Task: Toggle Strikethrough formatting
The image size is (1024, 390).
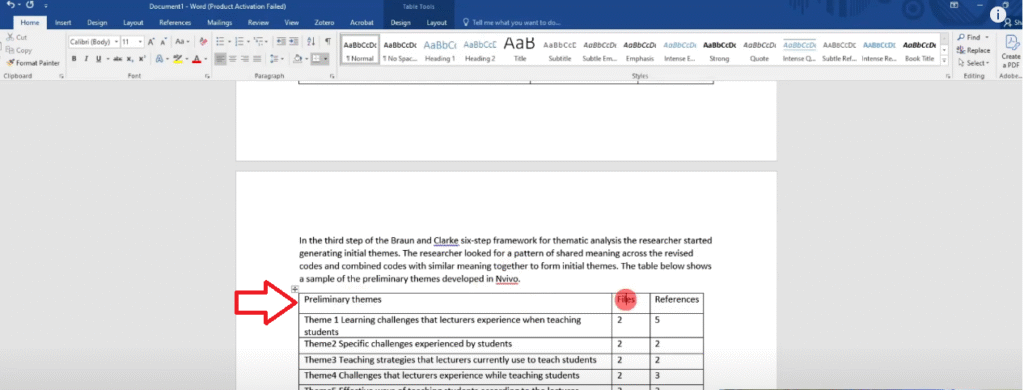Action: [x=118, y=59]
